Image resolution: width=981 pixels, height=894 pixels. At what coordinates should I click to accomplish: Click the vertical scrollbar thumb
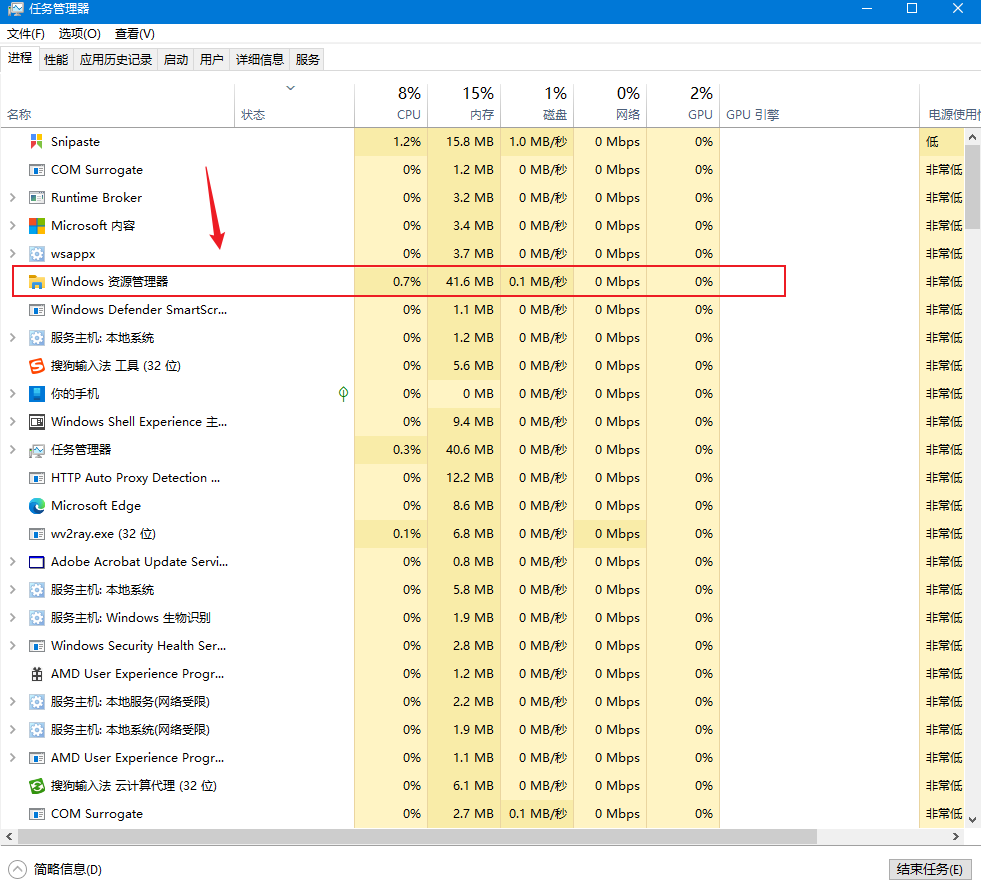point(972,187)
